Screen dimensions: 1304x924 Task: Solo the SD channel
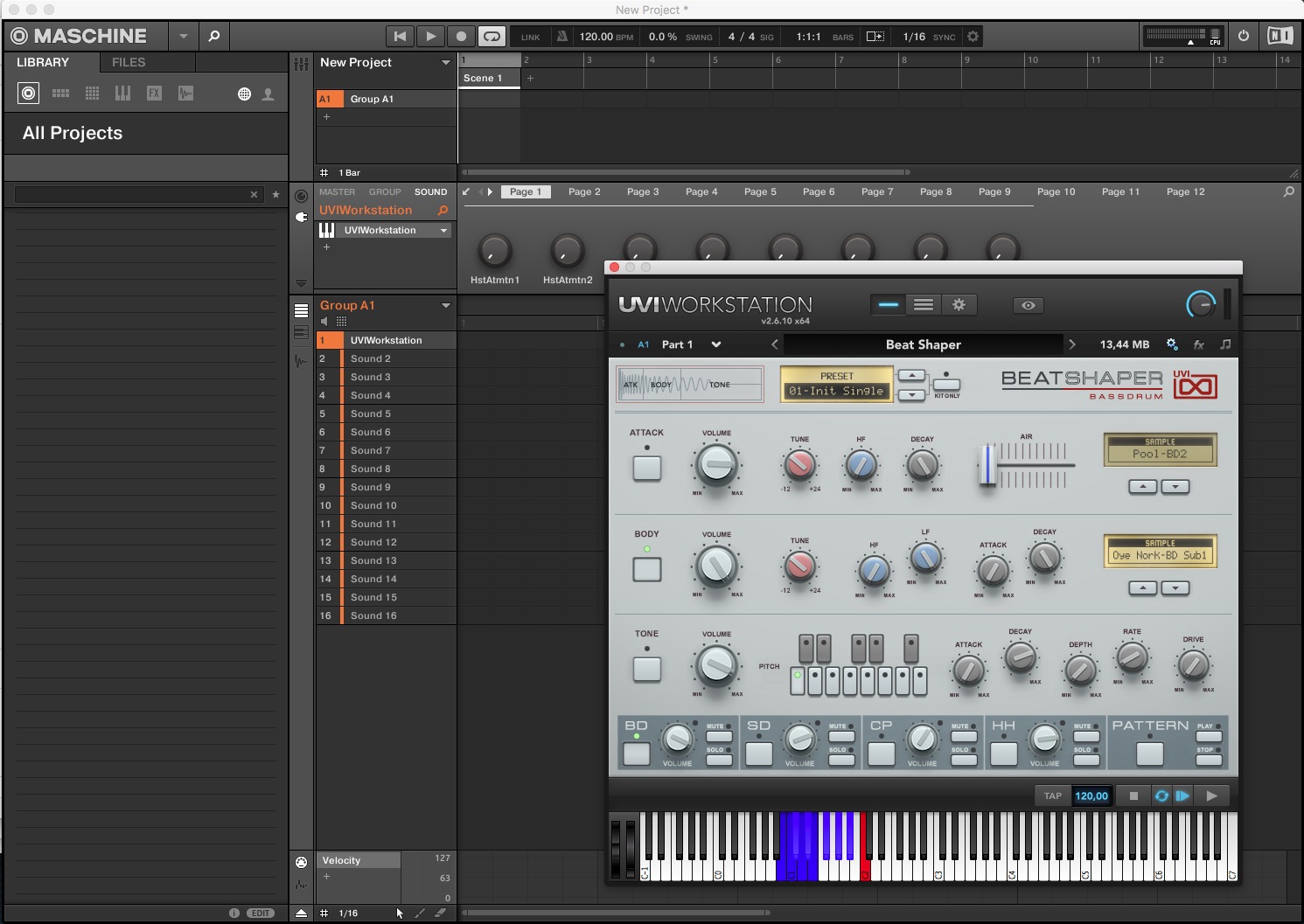pos(841,760)
